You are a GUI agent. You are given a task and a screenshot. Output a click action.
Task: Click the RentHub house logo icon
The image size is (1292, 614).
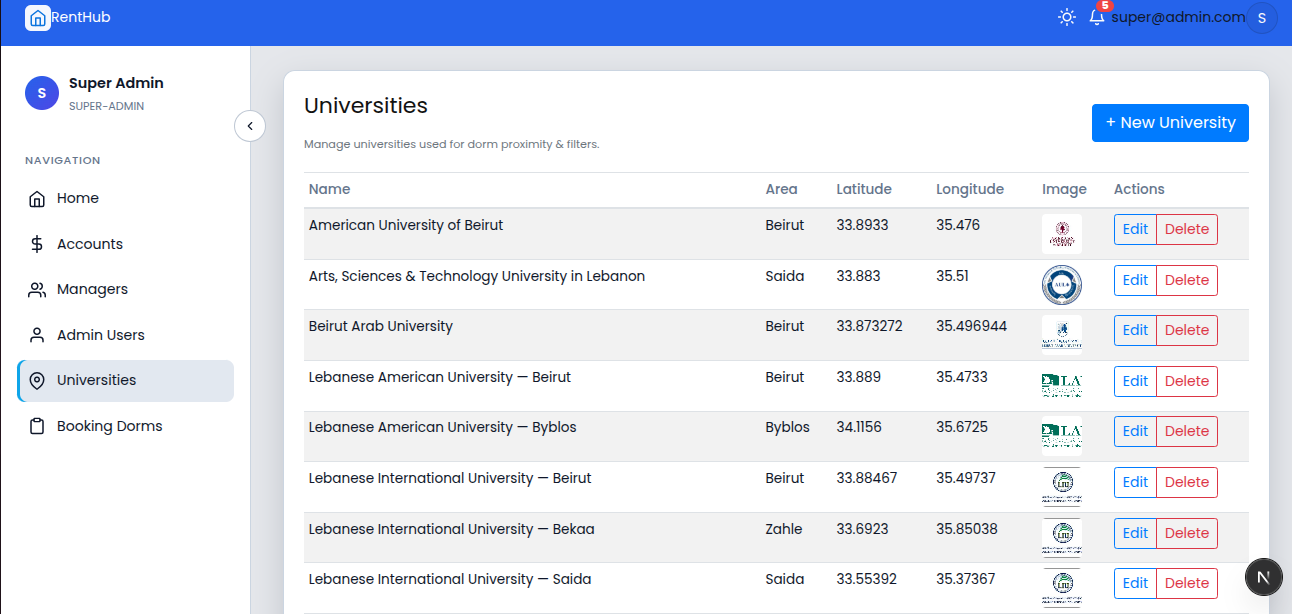pos(37,18)
